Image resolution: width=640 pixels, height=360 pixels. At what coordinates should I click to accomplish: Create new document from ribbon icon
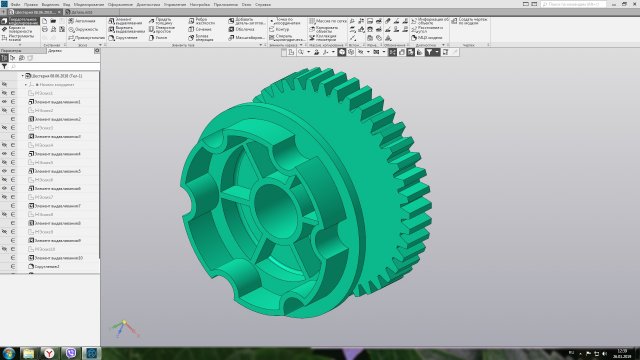(44, 21)
